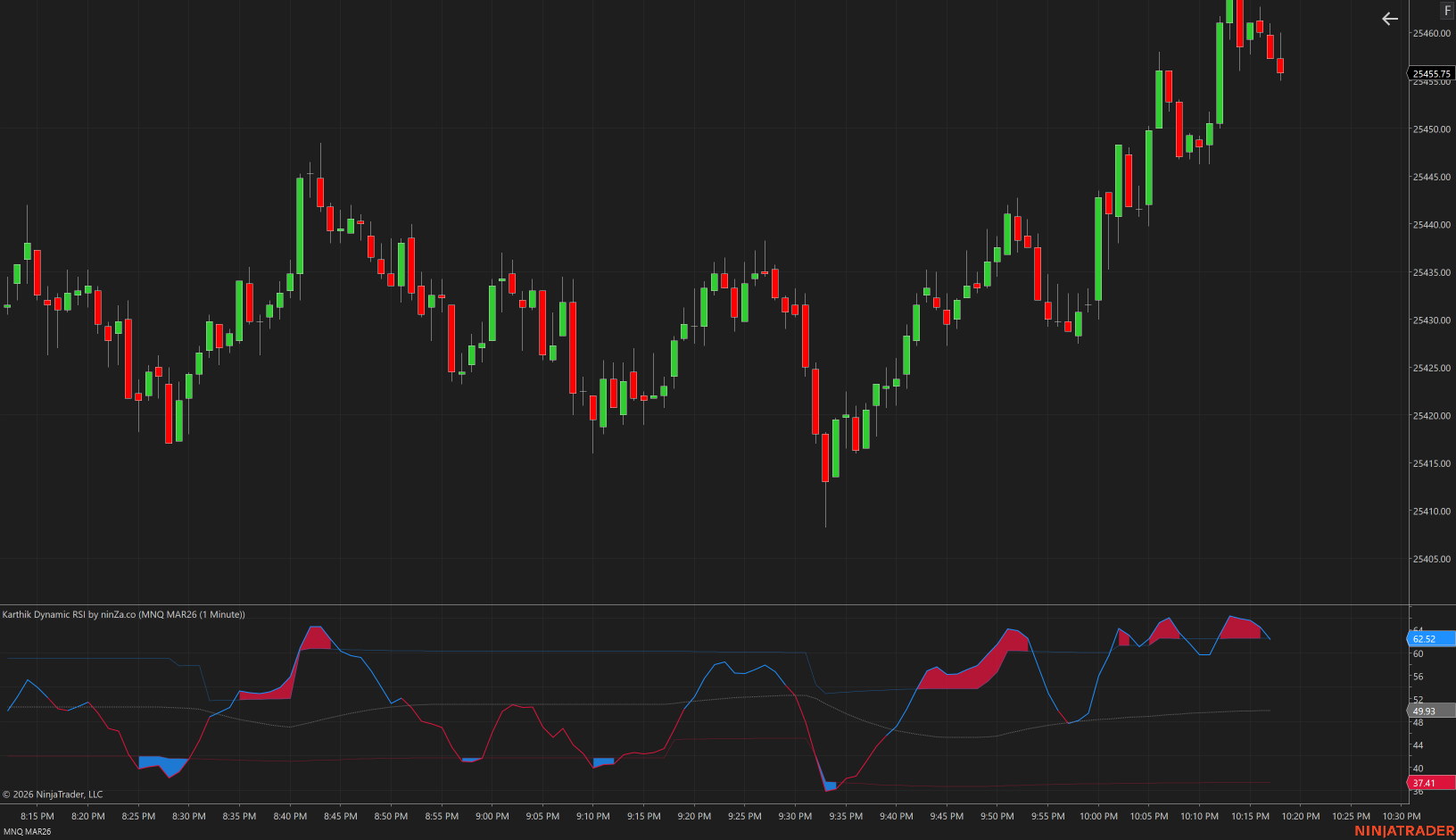1456x840 pixels.
Task: Click the Karthik Dynamic RSI indicator label
Action: pyautogui.click(x=123, y=614)
